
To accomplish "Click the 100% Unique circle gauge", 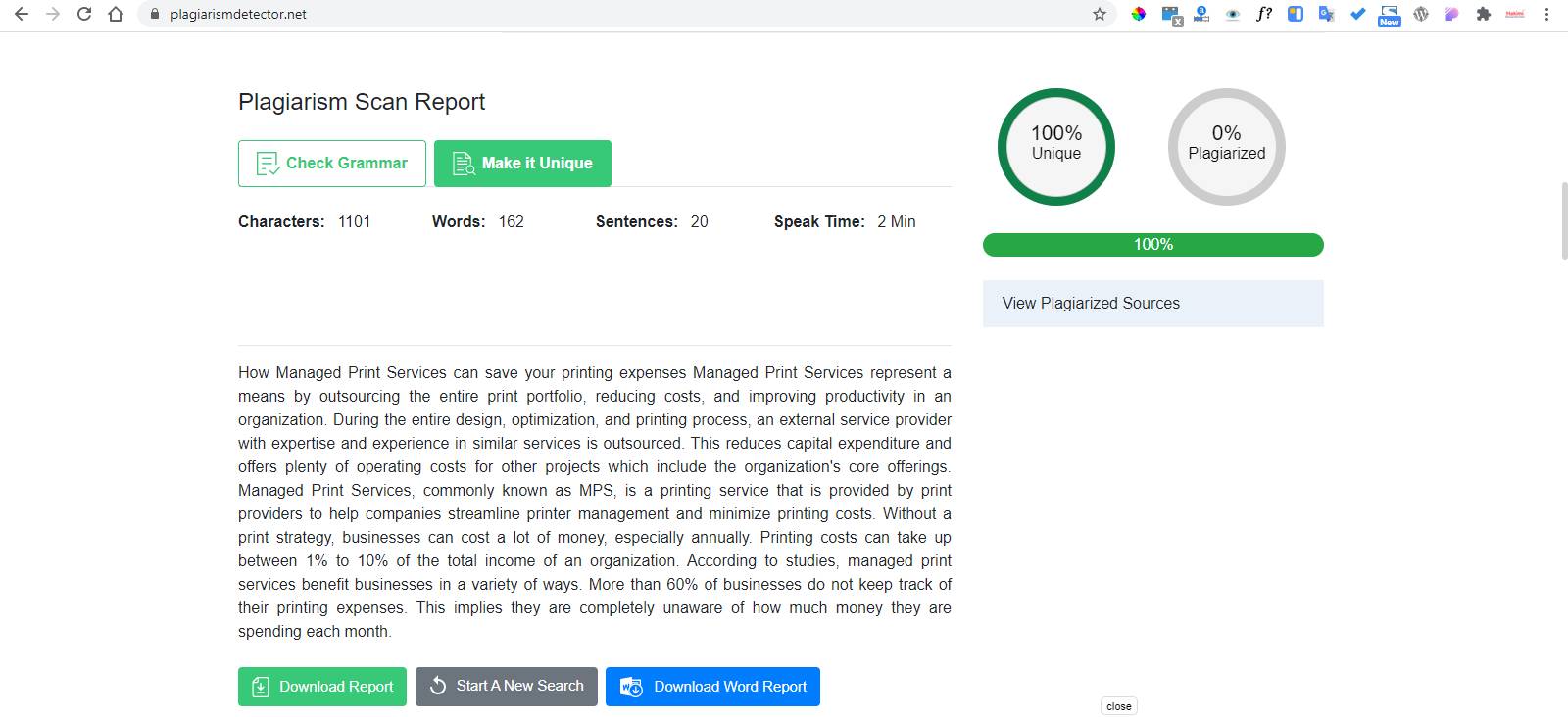I will 1056,147.
